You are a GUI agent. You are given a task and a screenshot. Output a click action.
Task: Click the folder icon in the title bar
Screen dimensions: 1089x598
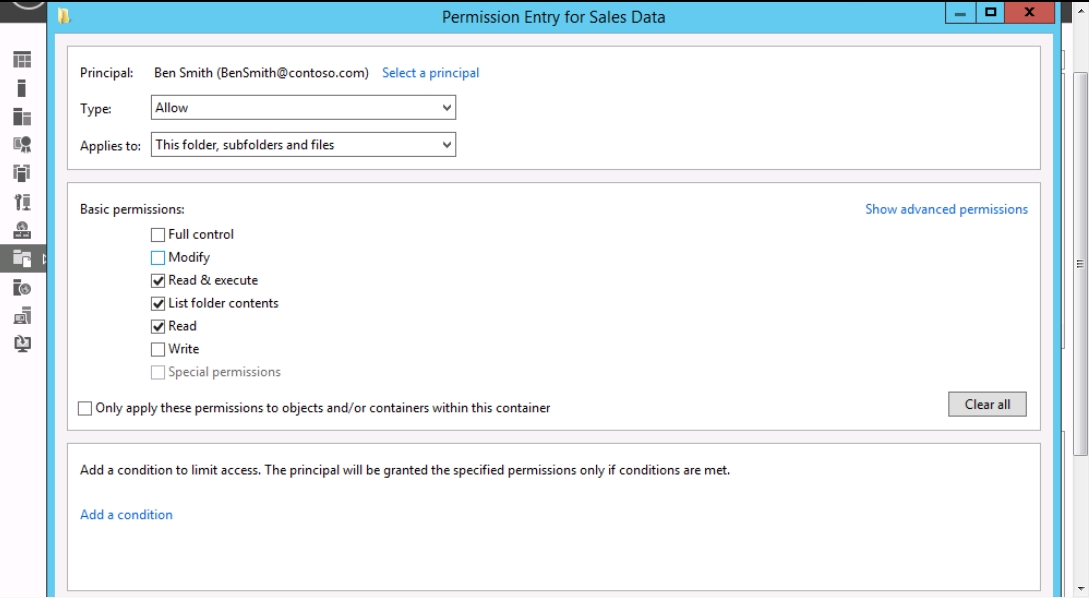pos(65,16)
